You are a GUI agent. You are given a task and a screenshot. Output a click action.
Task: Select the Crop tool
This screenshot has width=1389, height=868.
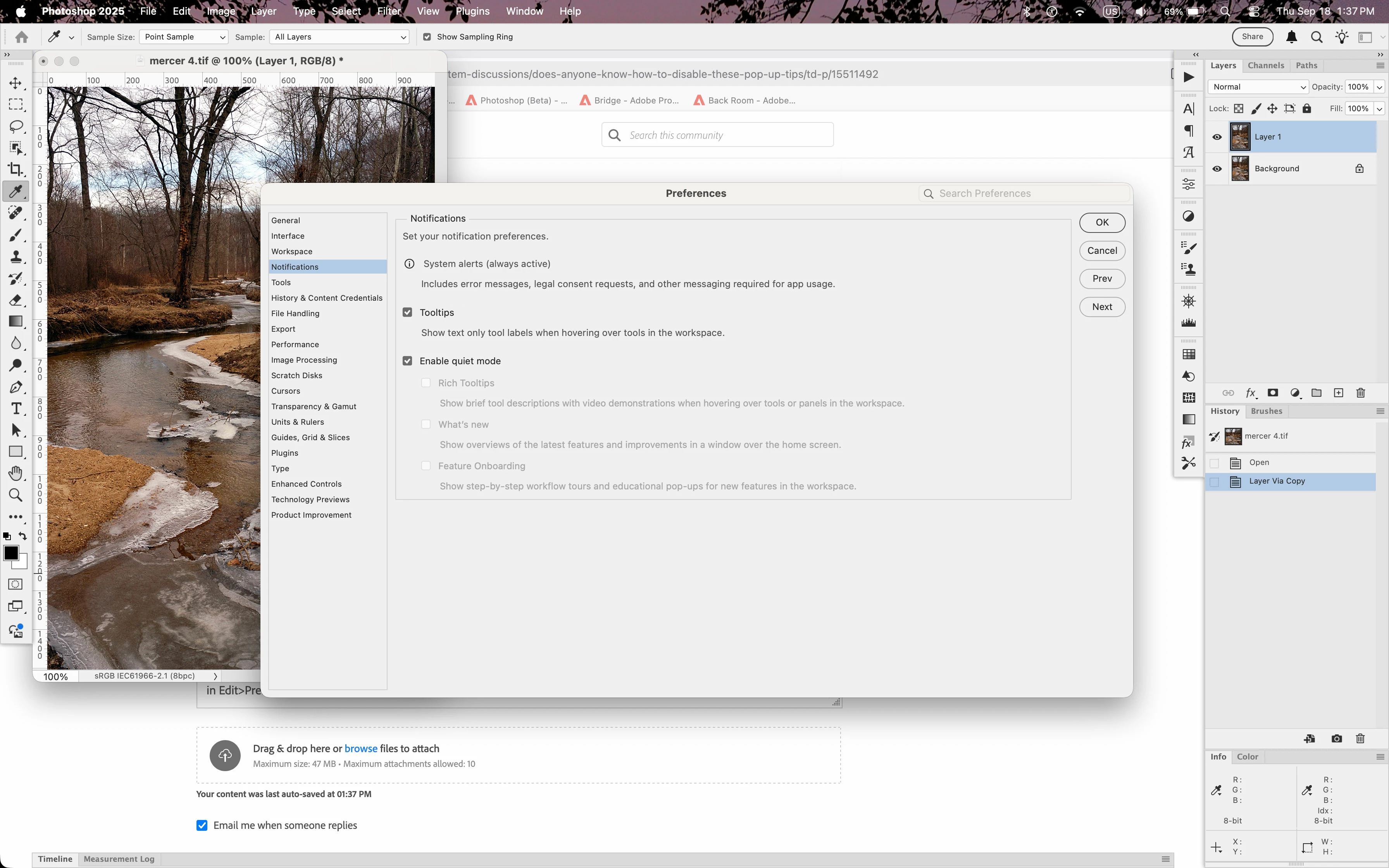(x=16, y=169)
